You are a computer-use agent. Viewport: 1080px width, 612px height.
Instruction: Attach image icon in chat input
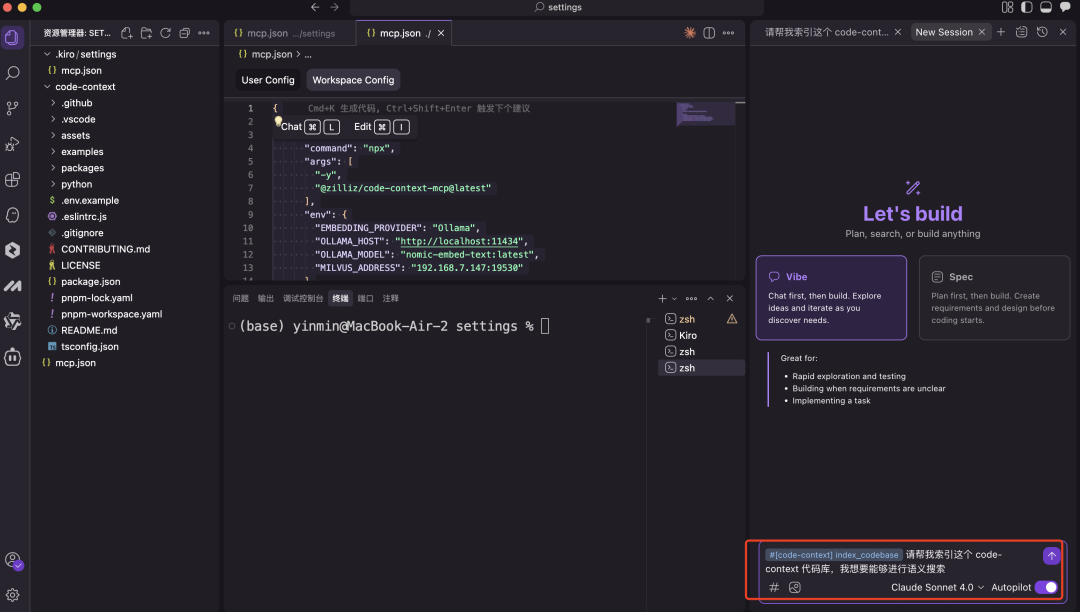click(795, 587)
